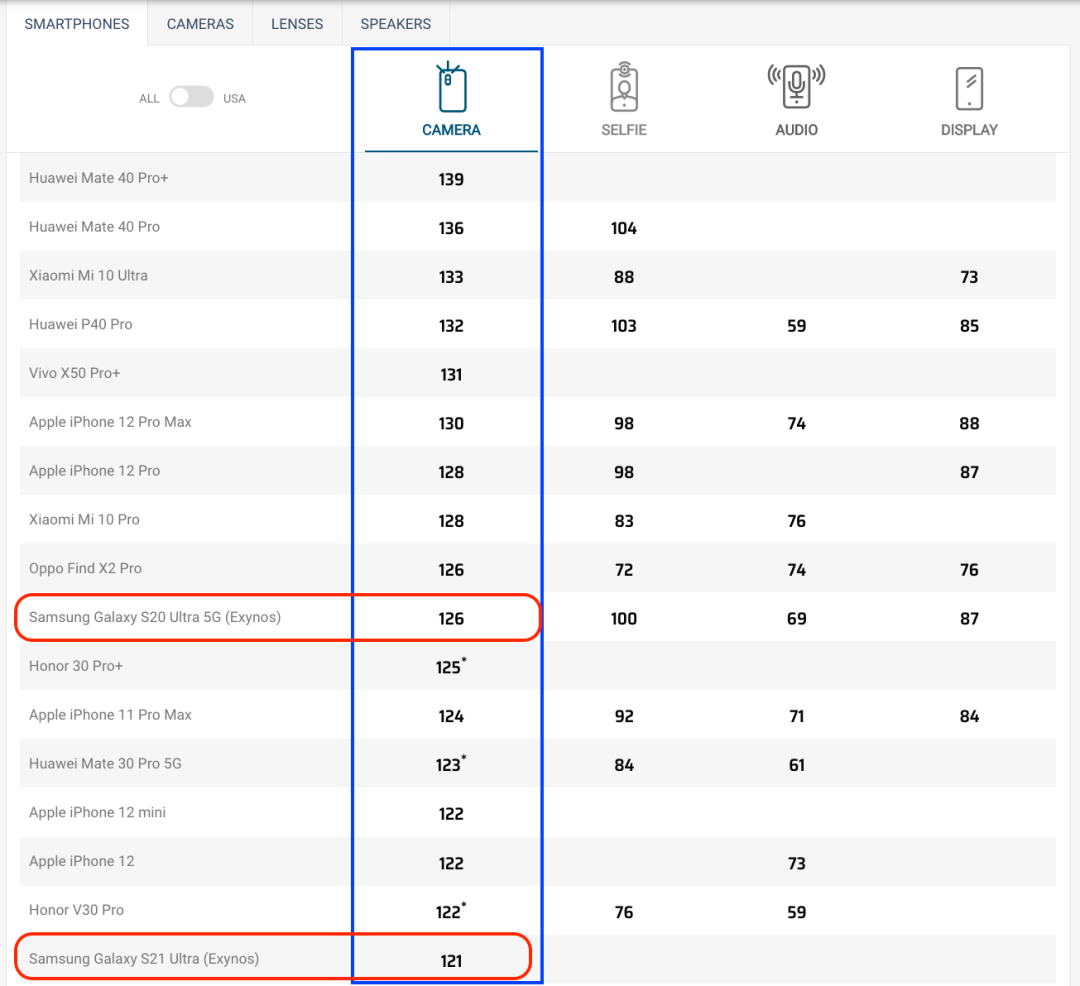
Task: Click the DISPLAY column label
Action: pos(969,130)
